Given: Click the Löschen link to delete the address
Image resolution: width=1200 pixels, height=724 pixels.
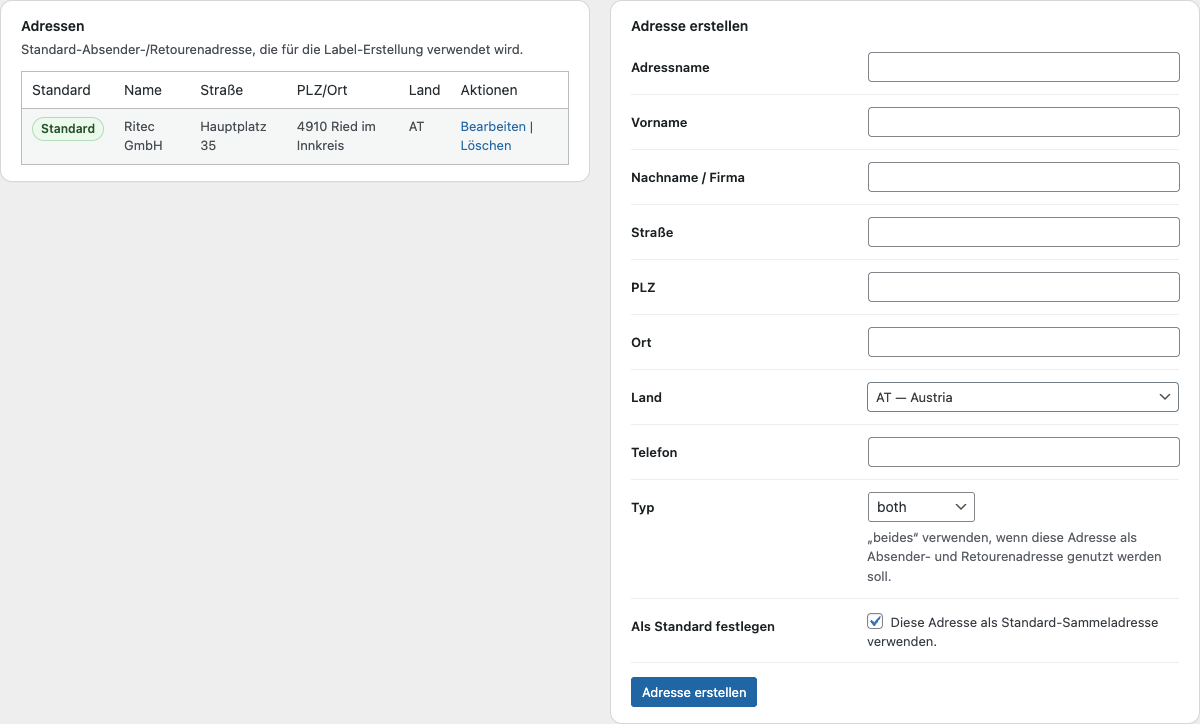Looking at the screenshot, I should pyautogui.click(x=486, y=145).
